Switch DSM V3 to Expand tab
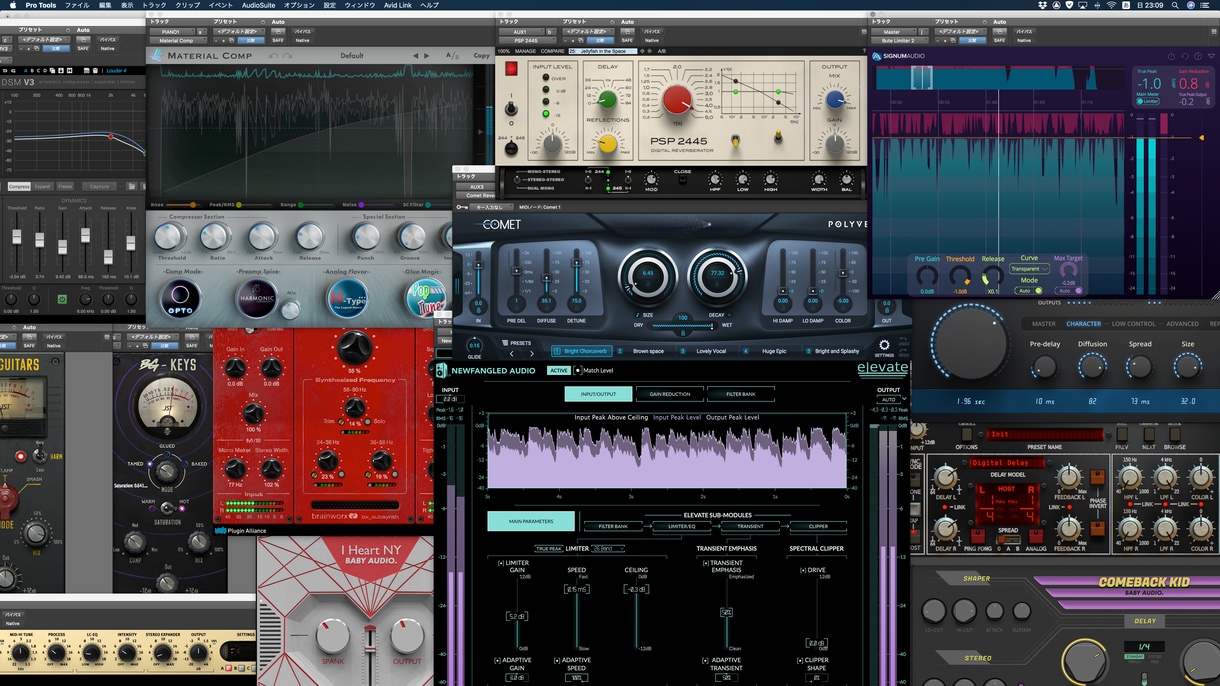The image size is (1220, 686). (43, 186)
